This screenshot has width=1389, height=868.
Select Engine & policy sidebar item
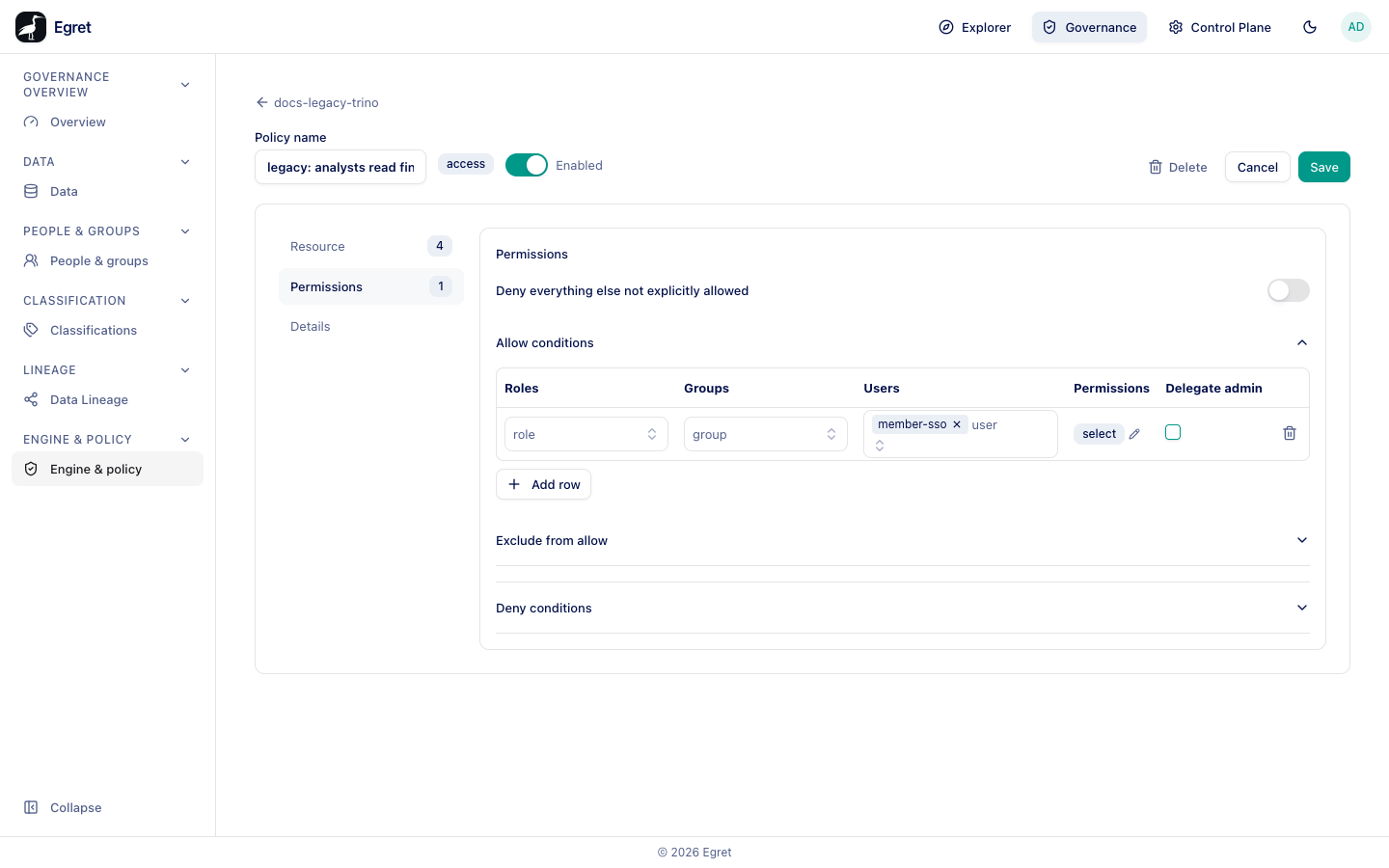tap(107, 470)
